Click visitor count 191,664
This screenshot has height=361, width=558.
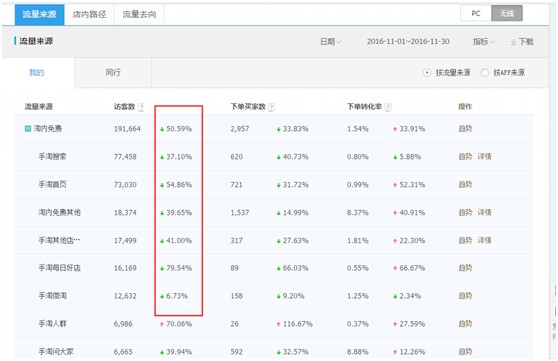click(127, 129)
